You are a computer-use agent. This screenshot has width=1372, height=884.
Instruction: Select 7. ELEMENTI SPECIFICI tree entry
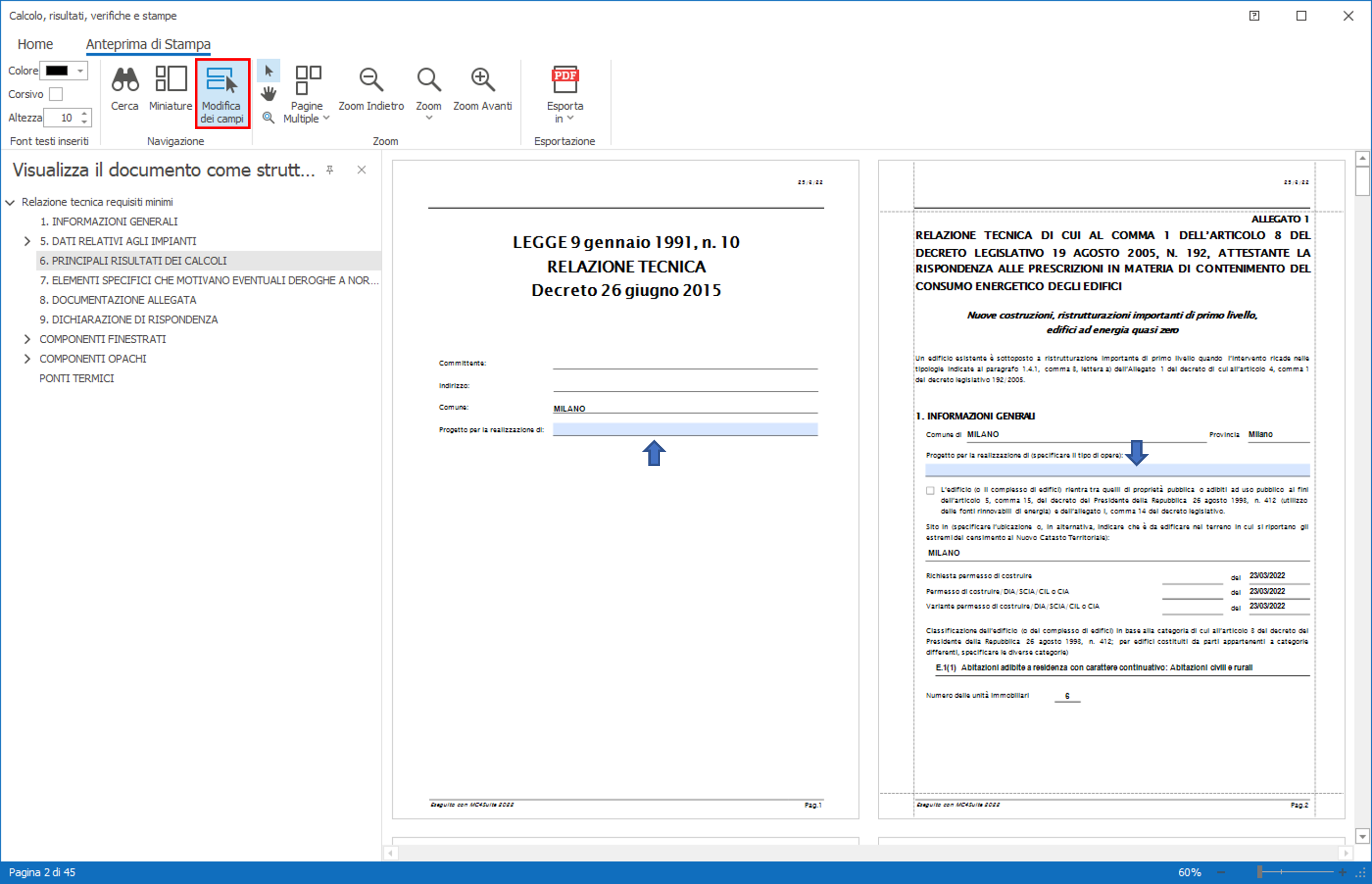(x=209, y=280)
